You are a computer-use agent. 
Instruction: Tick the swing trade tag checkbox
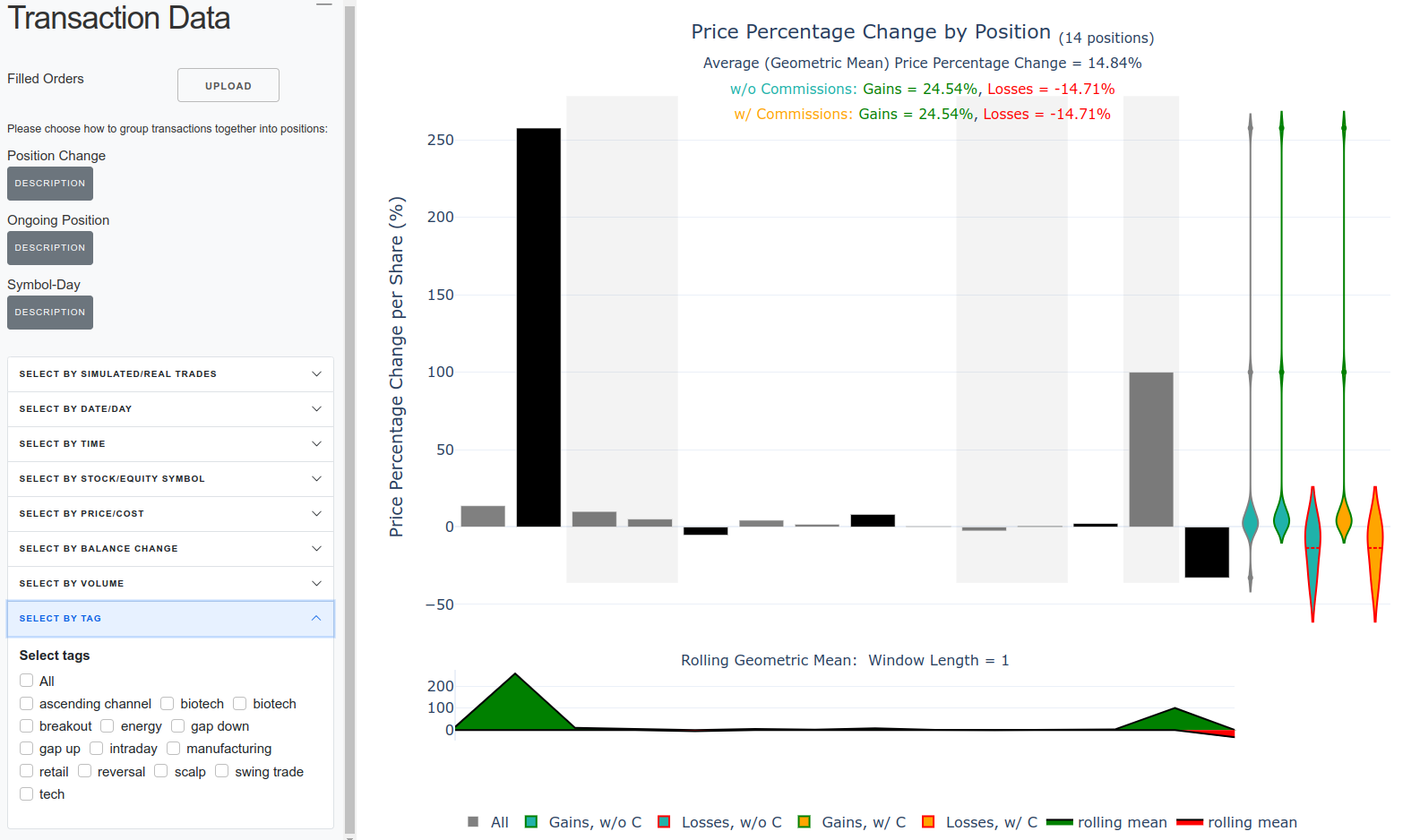pos(222,771)
